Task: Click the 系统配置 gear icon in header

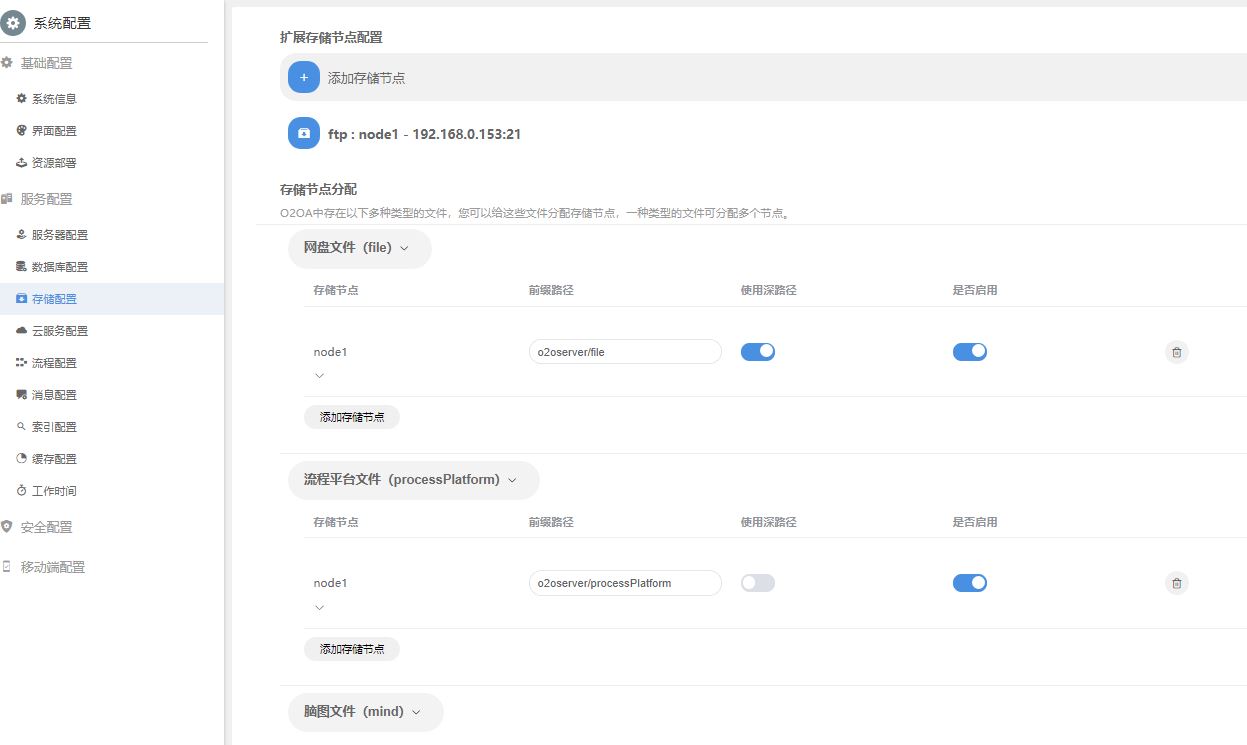Action: 13,22
